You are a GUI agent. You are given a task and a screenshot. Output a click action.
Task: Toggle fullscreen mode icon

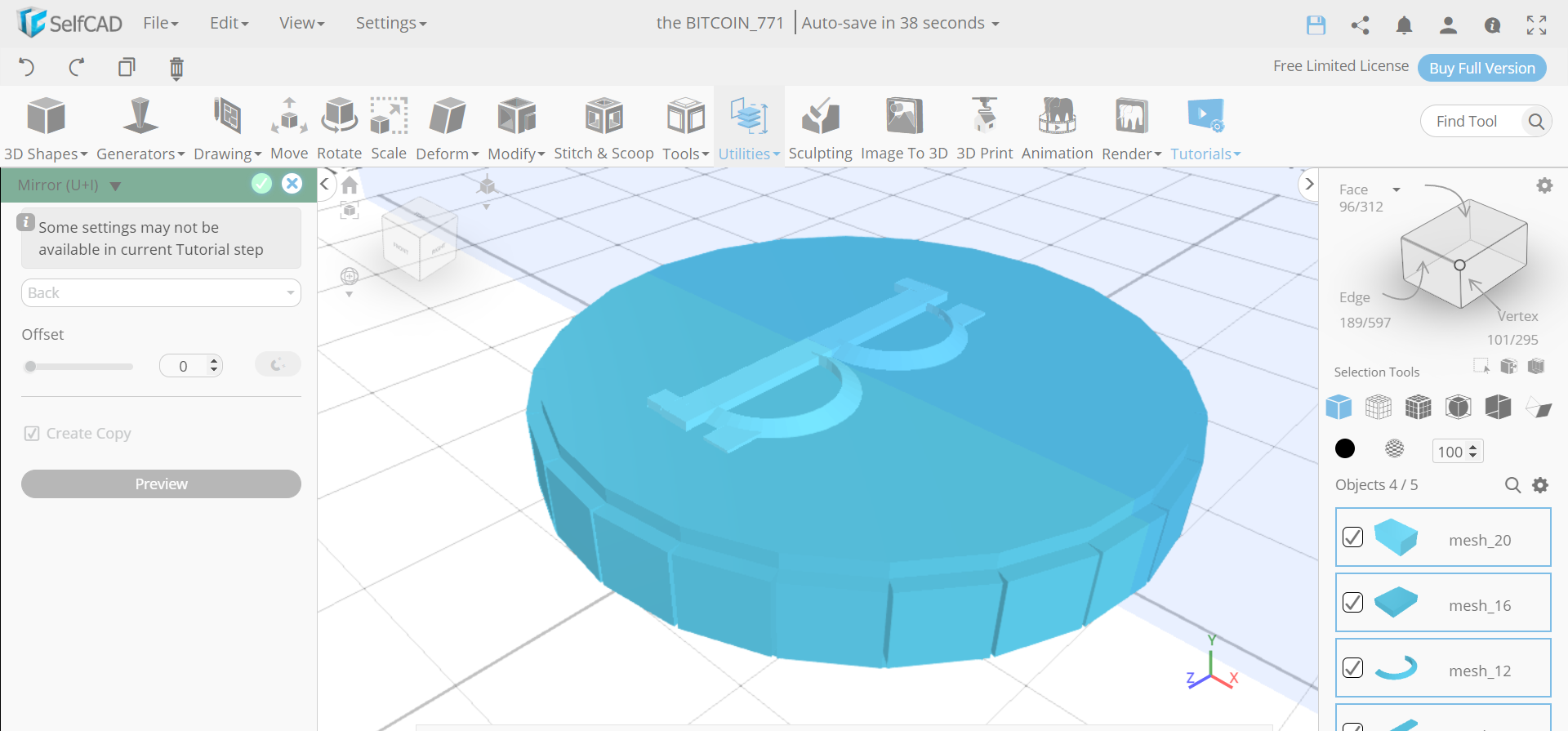[1536, 25]
